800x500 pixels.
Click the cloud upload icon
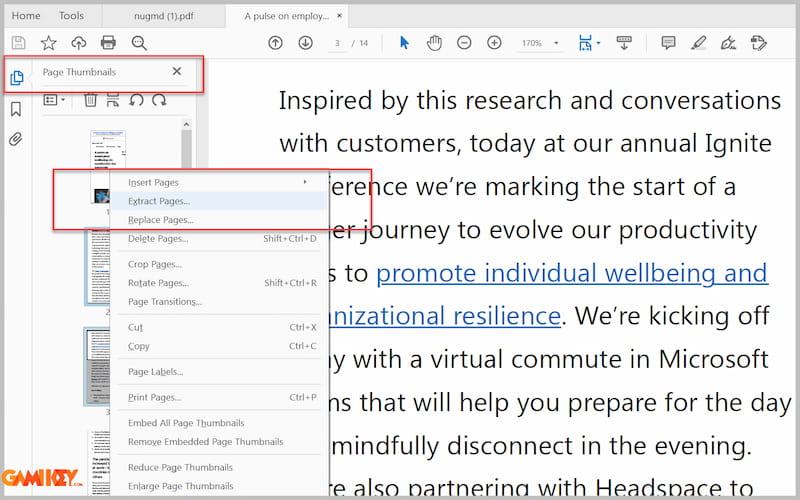[x=79, y=43]
